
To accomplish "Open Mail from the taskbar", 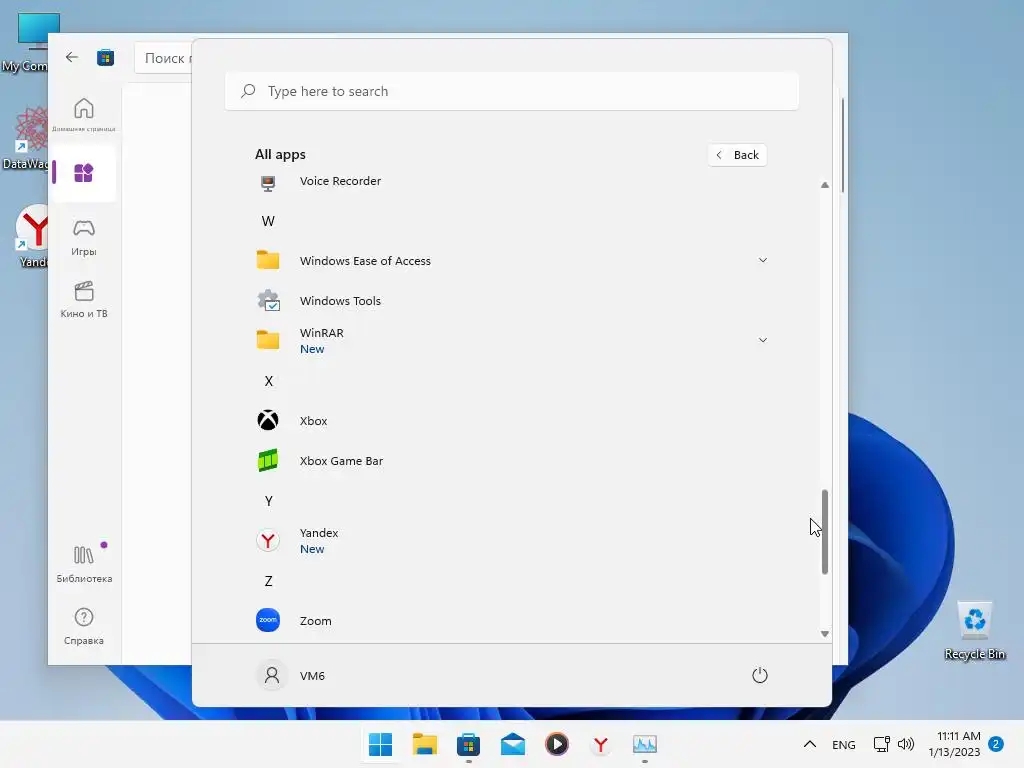I will [513, 744].
